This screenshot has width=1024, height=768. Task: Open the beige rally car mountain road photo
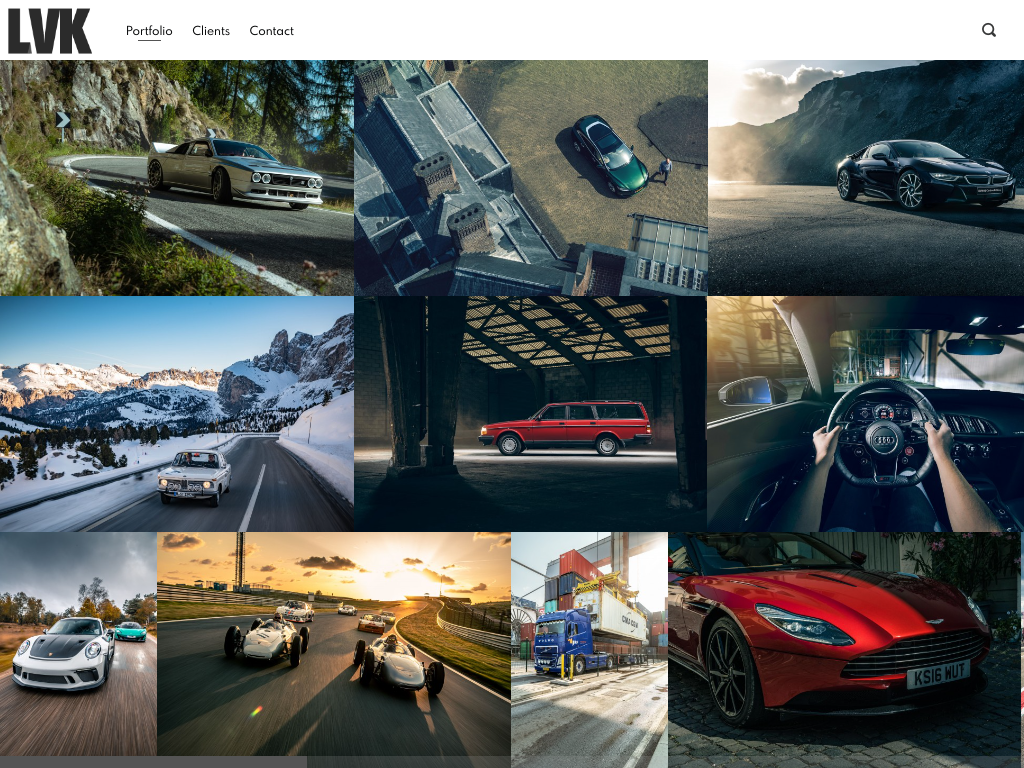[x=176, y=178]
